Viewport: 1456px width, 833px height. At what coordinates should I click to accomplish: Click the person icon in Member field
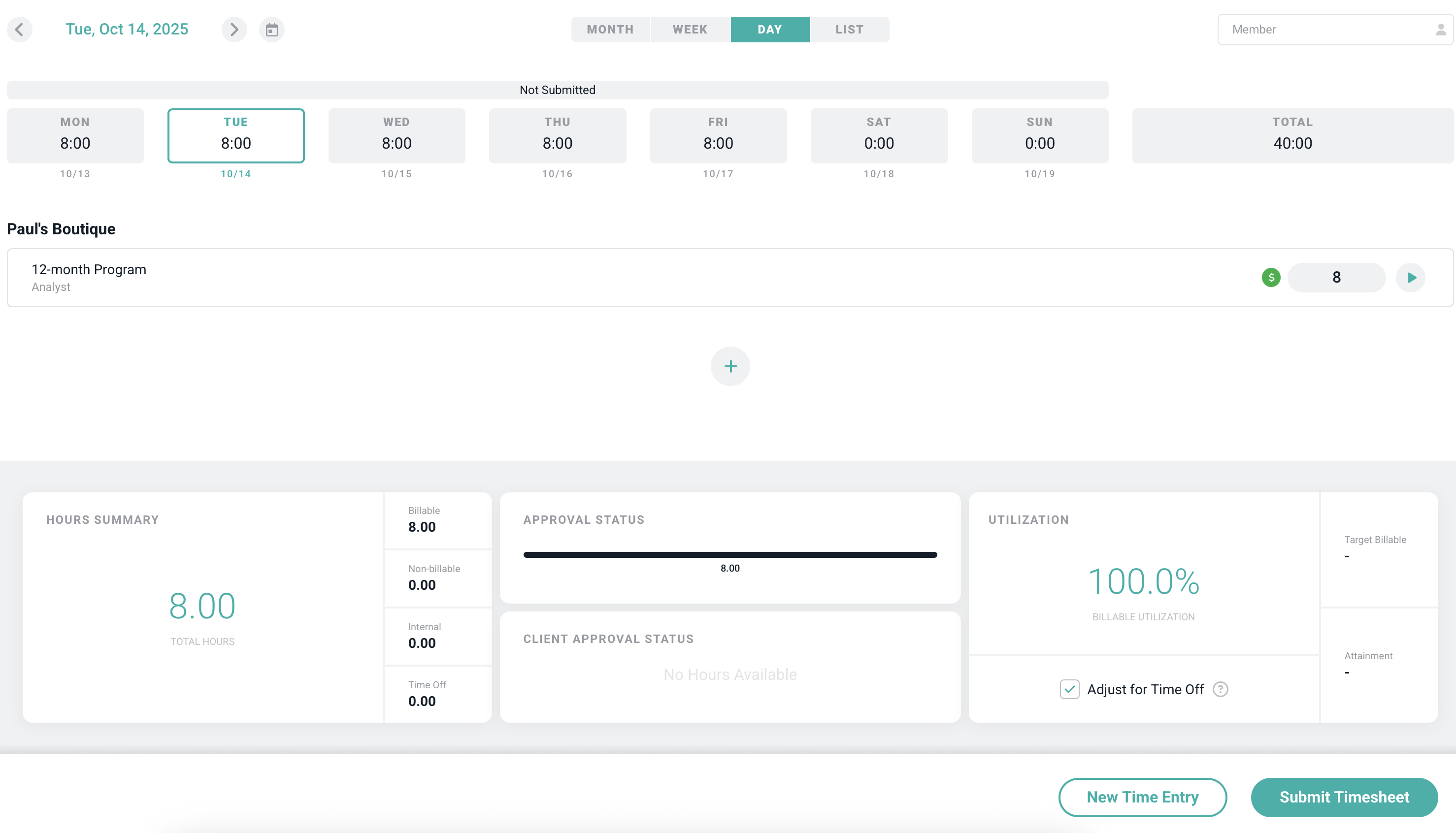pos(1441,29)
